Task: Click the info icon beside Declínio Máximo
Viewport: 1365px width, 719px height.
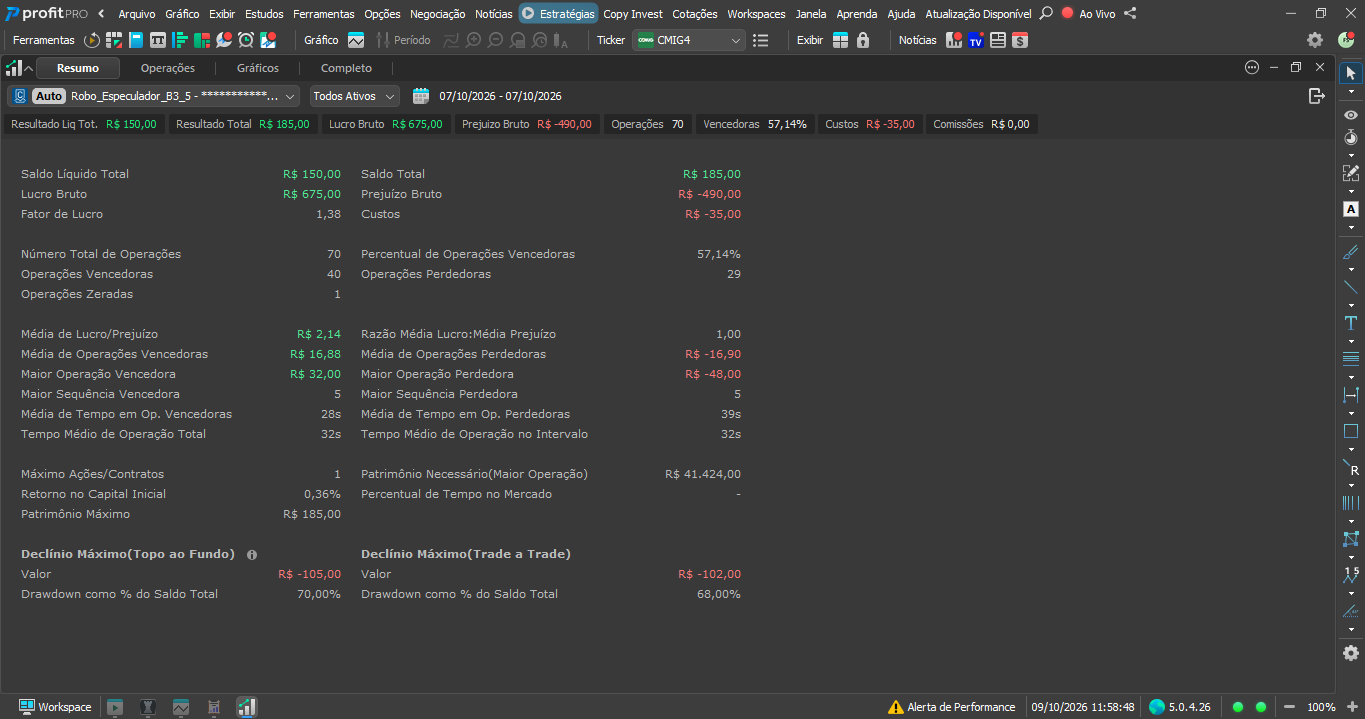Action: 252,555
